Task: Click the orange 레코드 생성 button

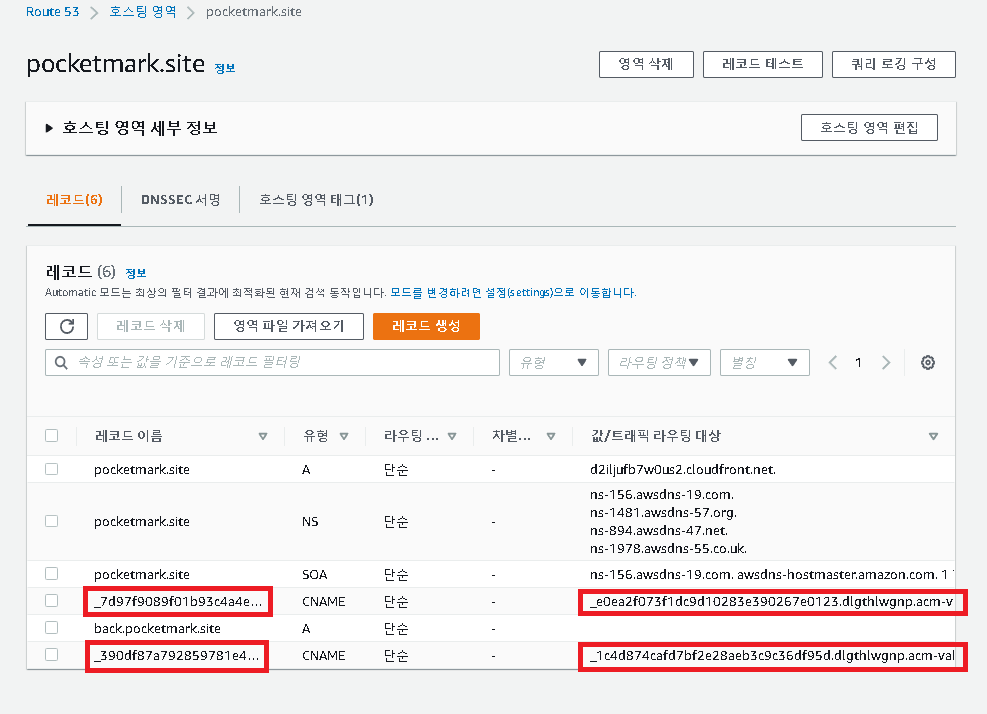Action: 426,326
